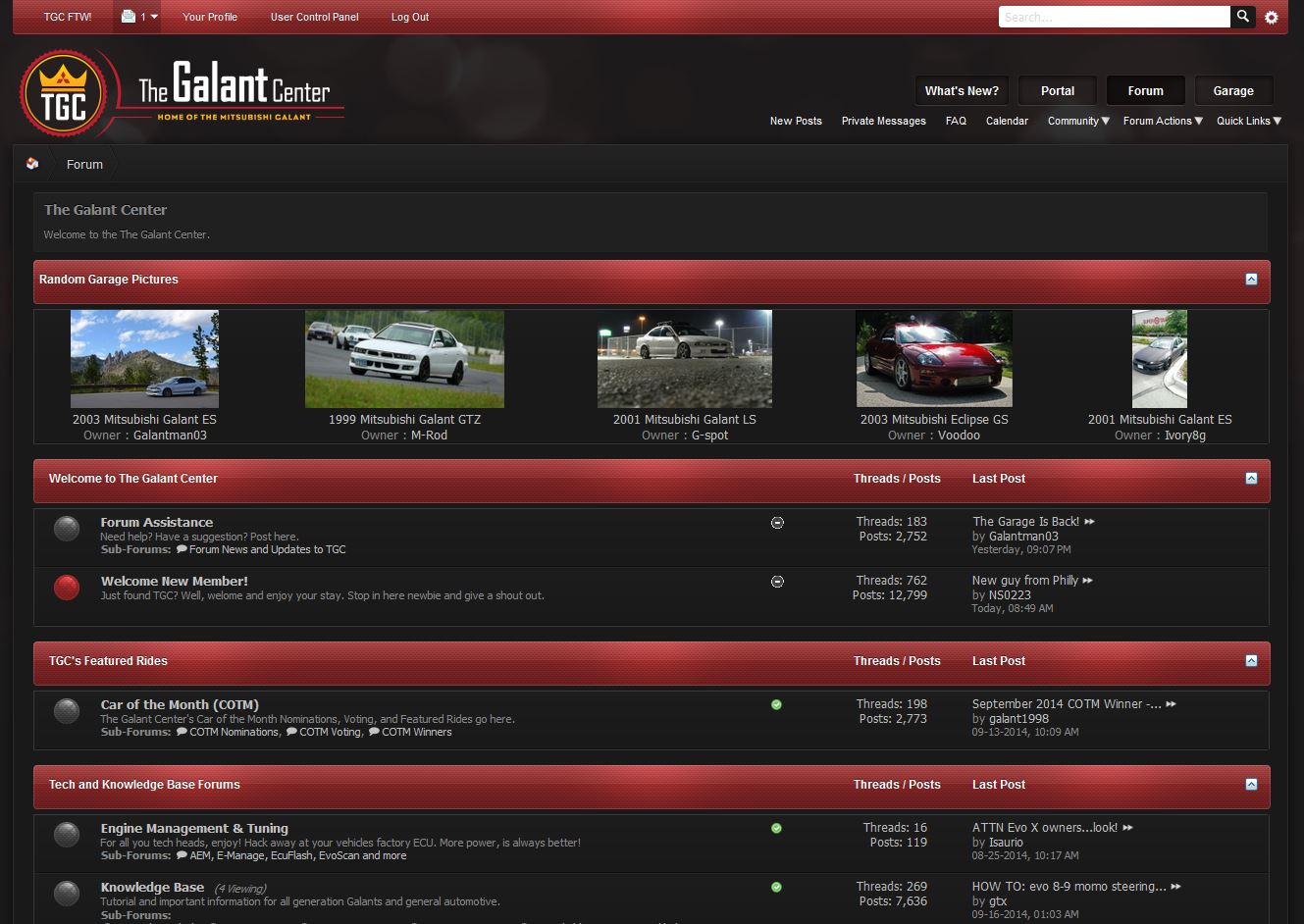Open 2001 Mitsubishi Galant LS garage picture
This screenshot has height=924, width=1304.
coord(685,359)
